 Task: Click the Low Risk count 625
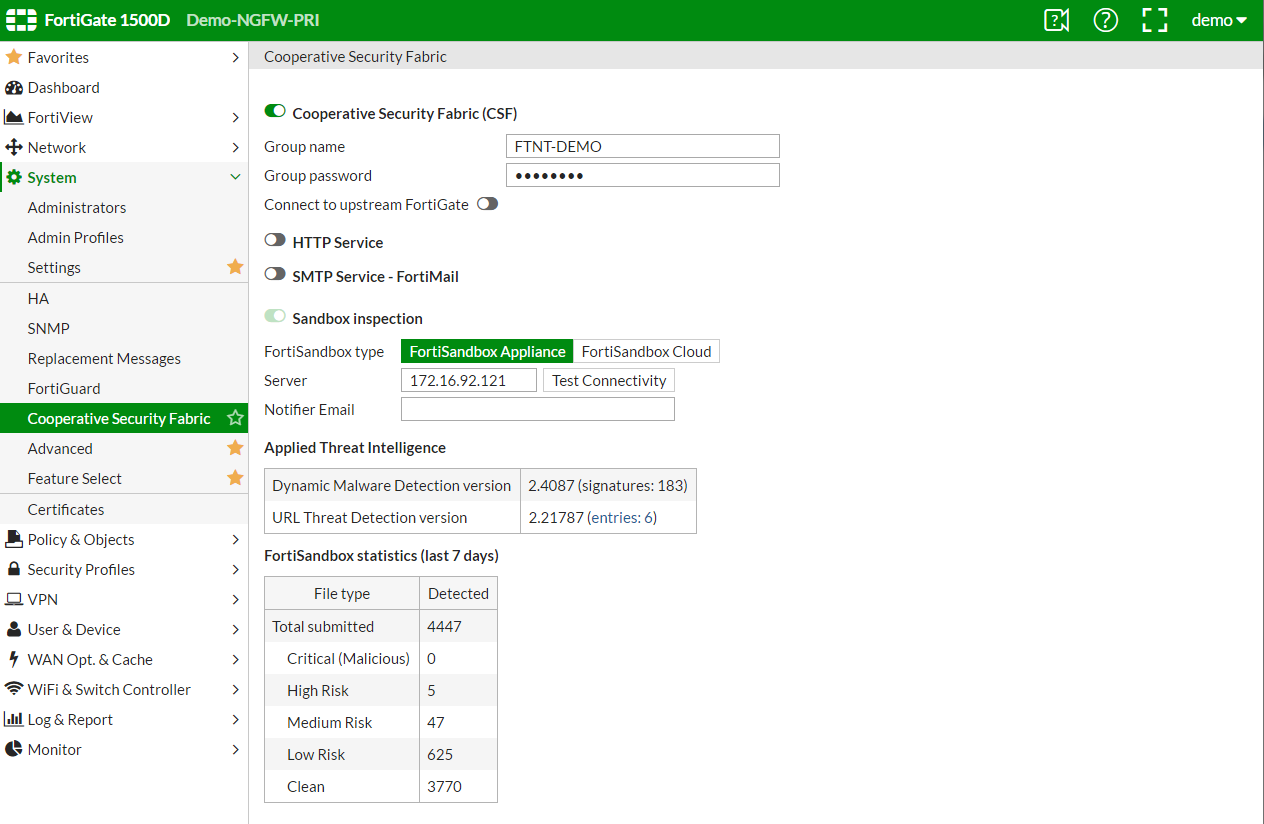tap(440, 754)
